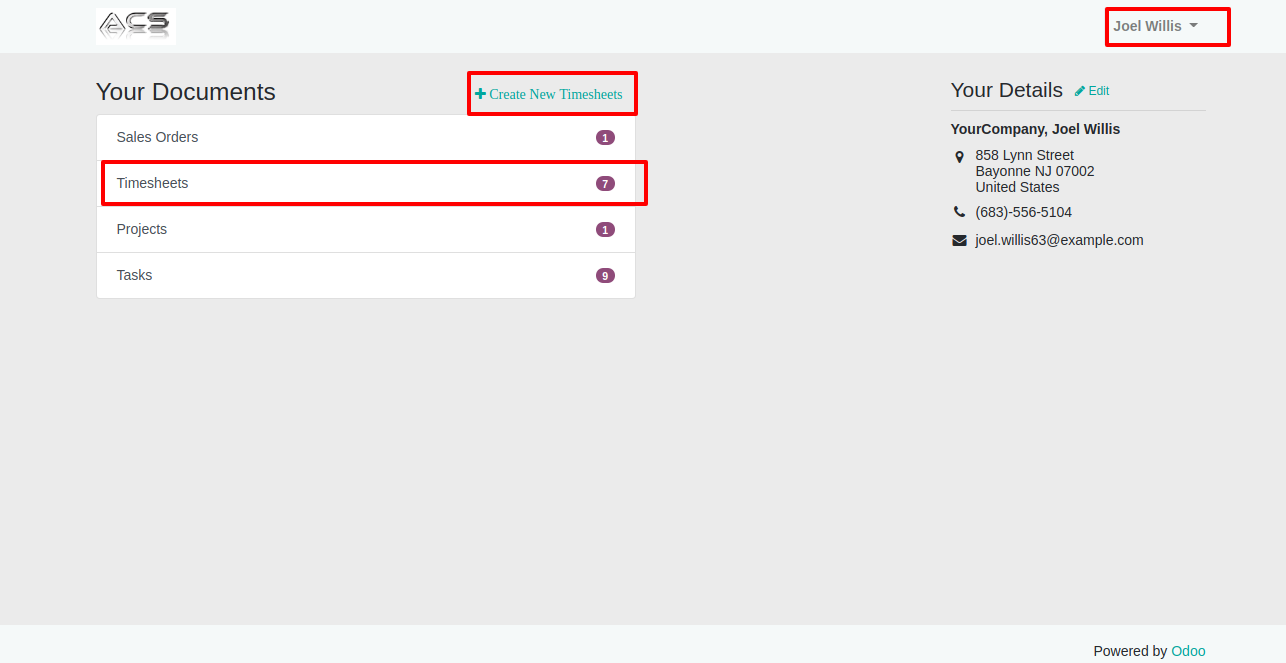The width and height of the screenshot is (1286, 663).
Task: Open the Timesheets documents row
Action: (366, 184)
